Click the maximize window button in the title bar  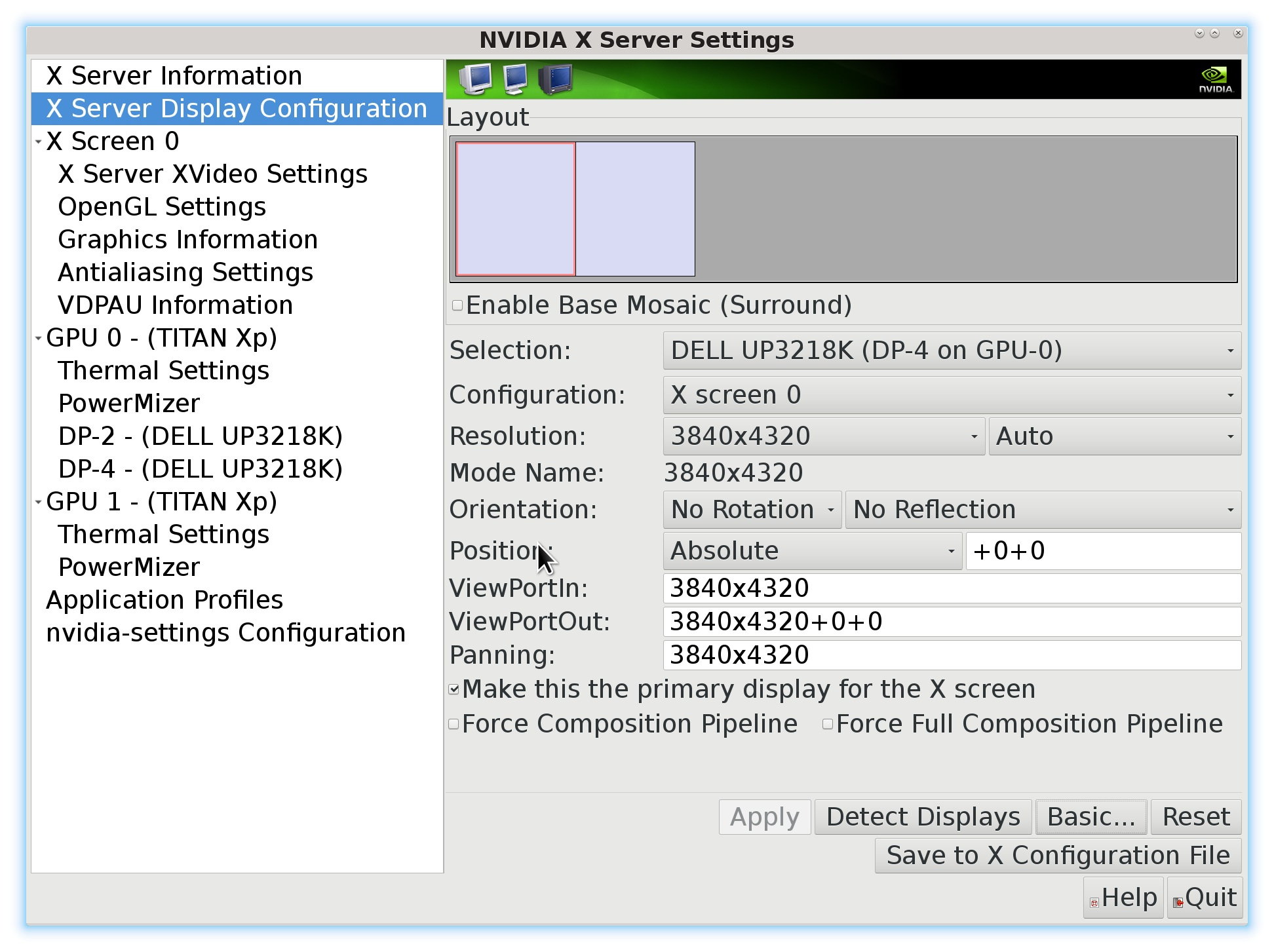pos(1214,33)
